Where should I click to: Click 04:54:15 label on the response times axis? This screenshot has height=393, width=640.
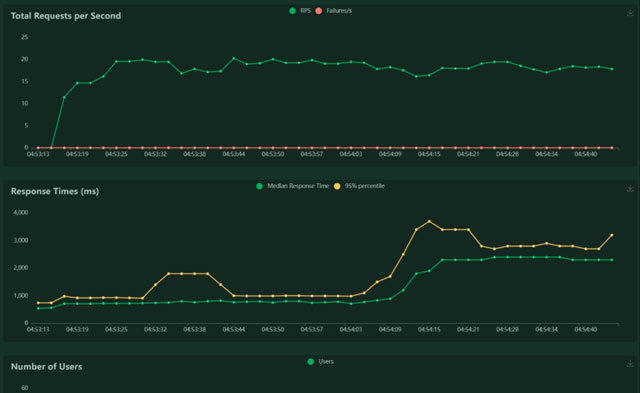(x=429, y=329)
